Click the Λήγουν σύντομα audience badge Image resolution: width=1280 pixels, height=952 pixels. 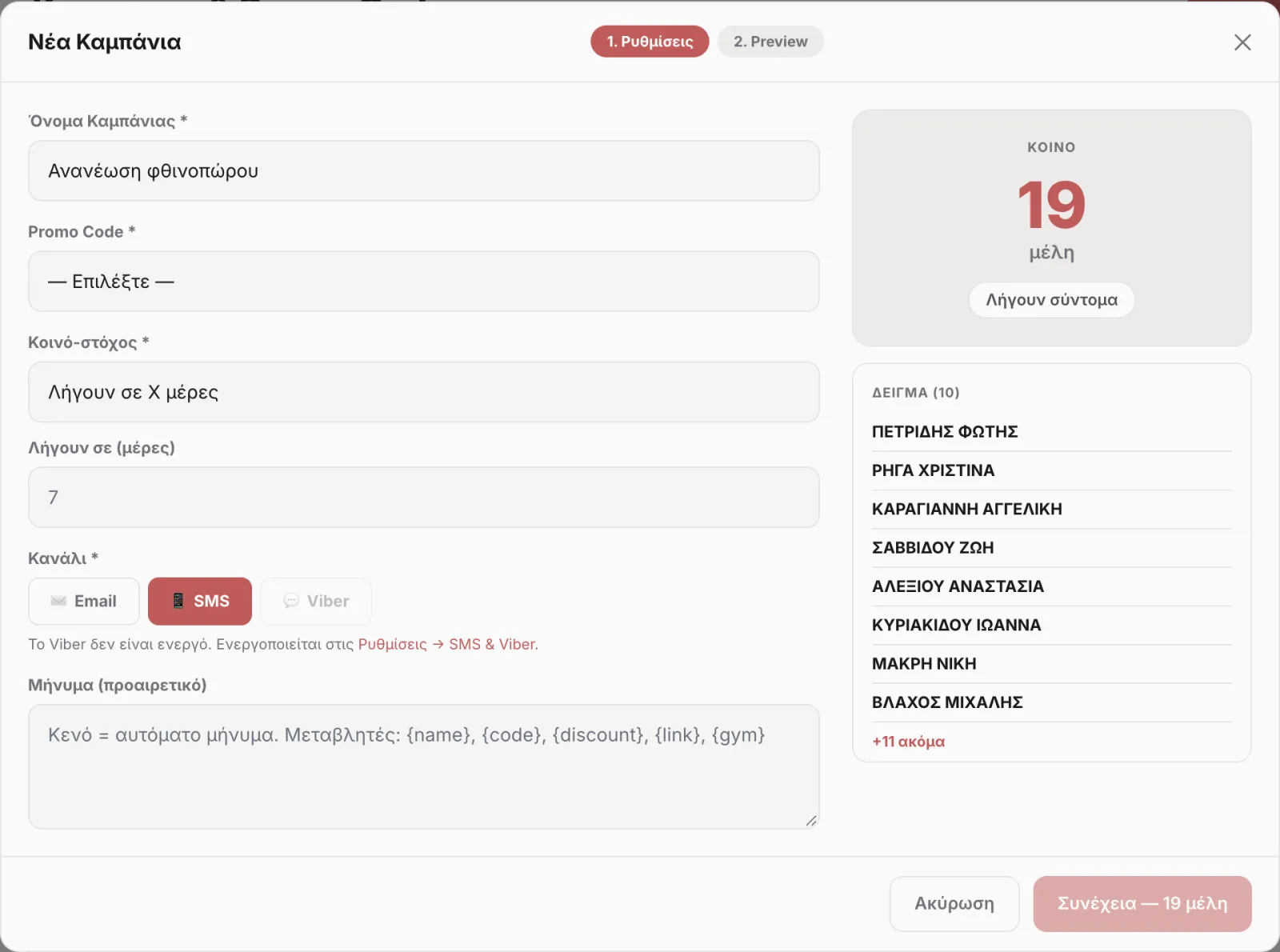pos(1051,300)
